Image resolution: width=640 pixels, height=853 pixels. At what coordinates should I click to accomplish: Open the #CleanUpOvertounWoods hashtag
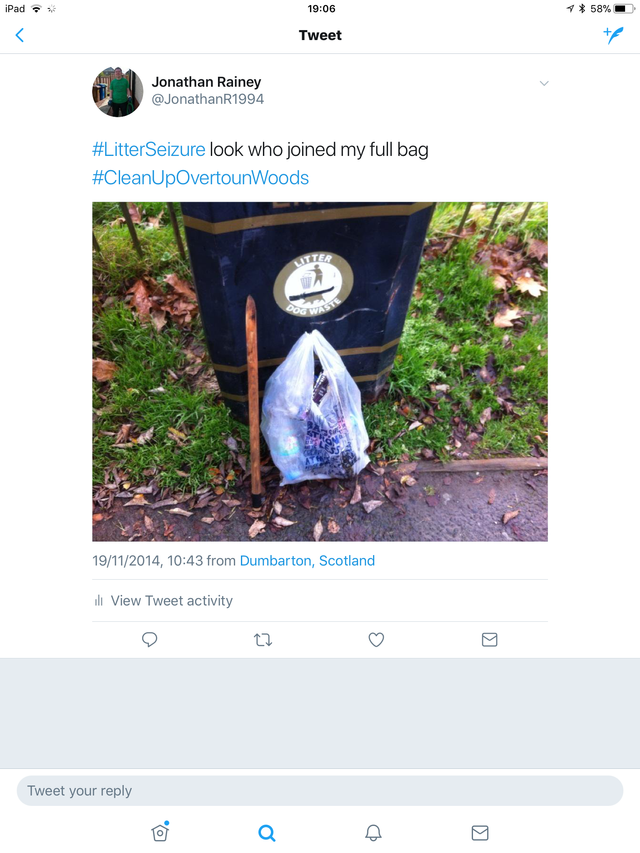pyautogui.click(x=200, y=178)
